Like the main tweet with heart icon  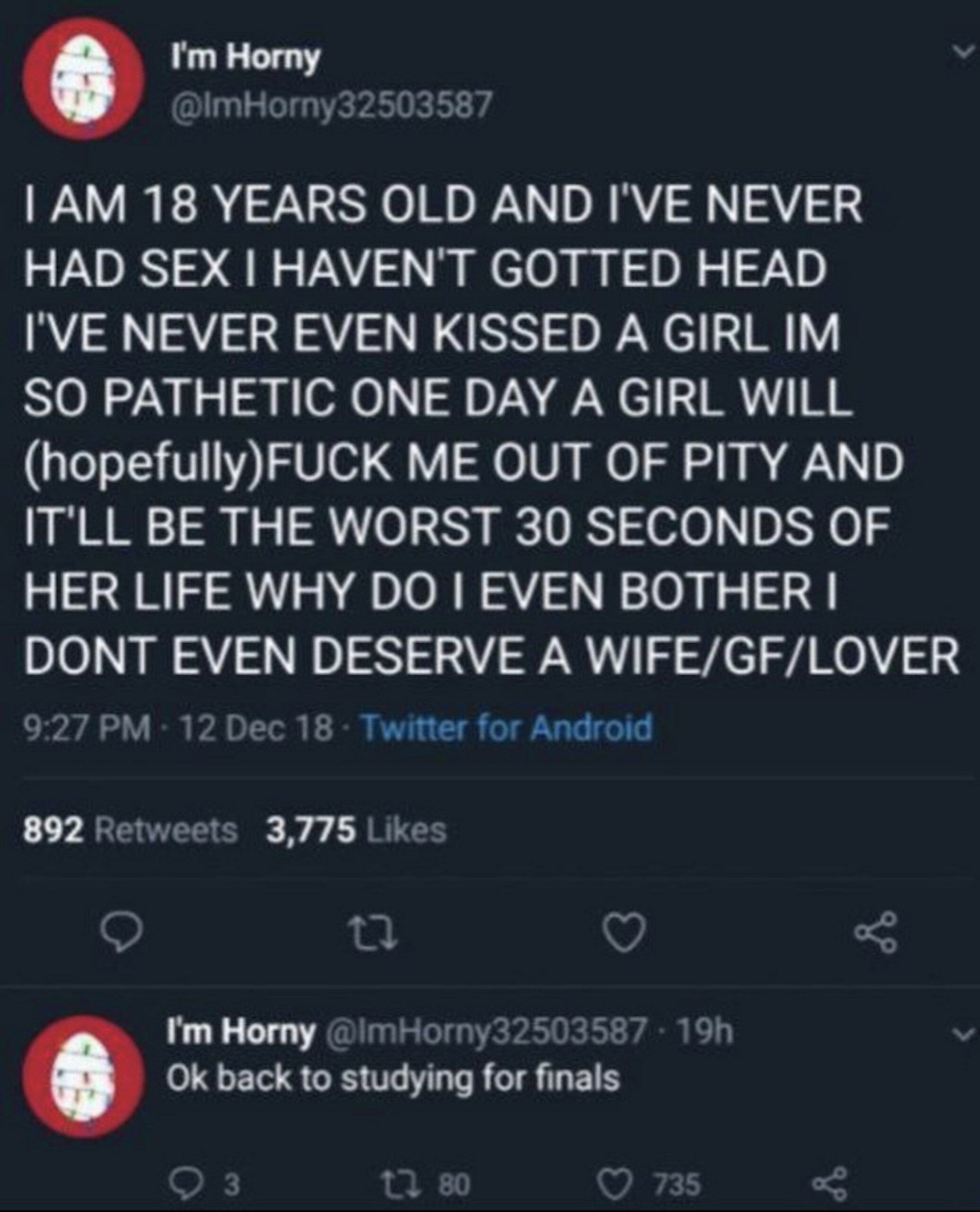(625, 933)
